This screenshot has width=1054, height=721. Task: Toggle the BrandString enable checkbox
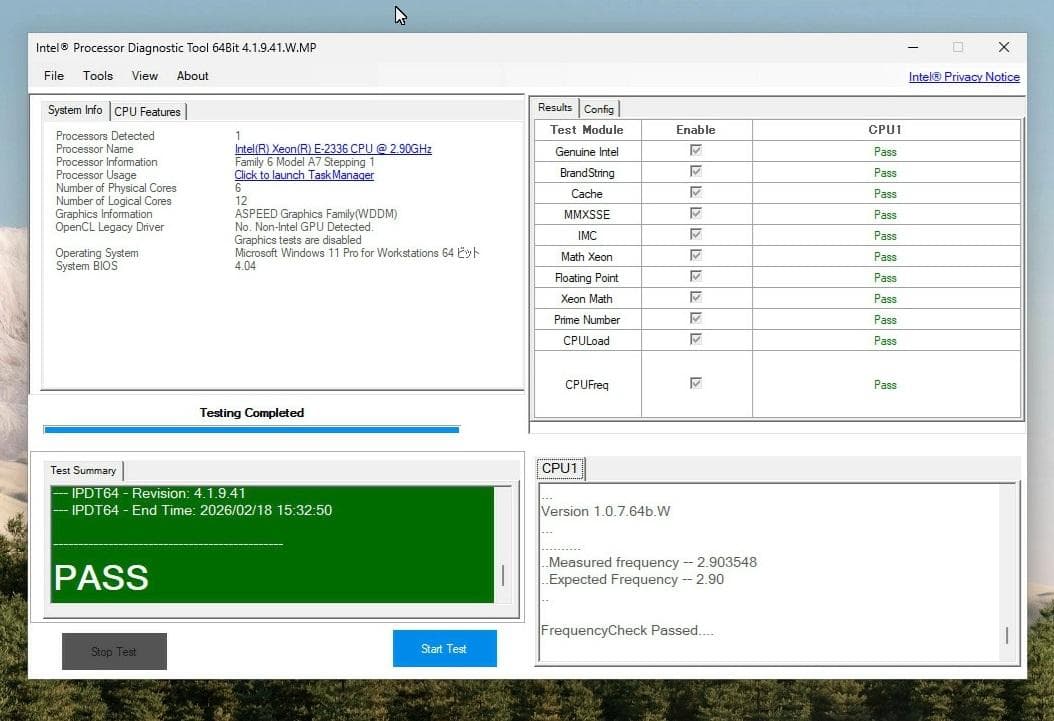pyautogui.click(x=696, y=171)
